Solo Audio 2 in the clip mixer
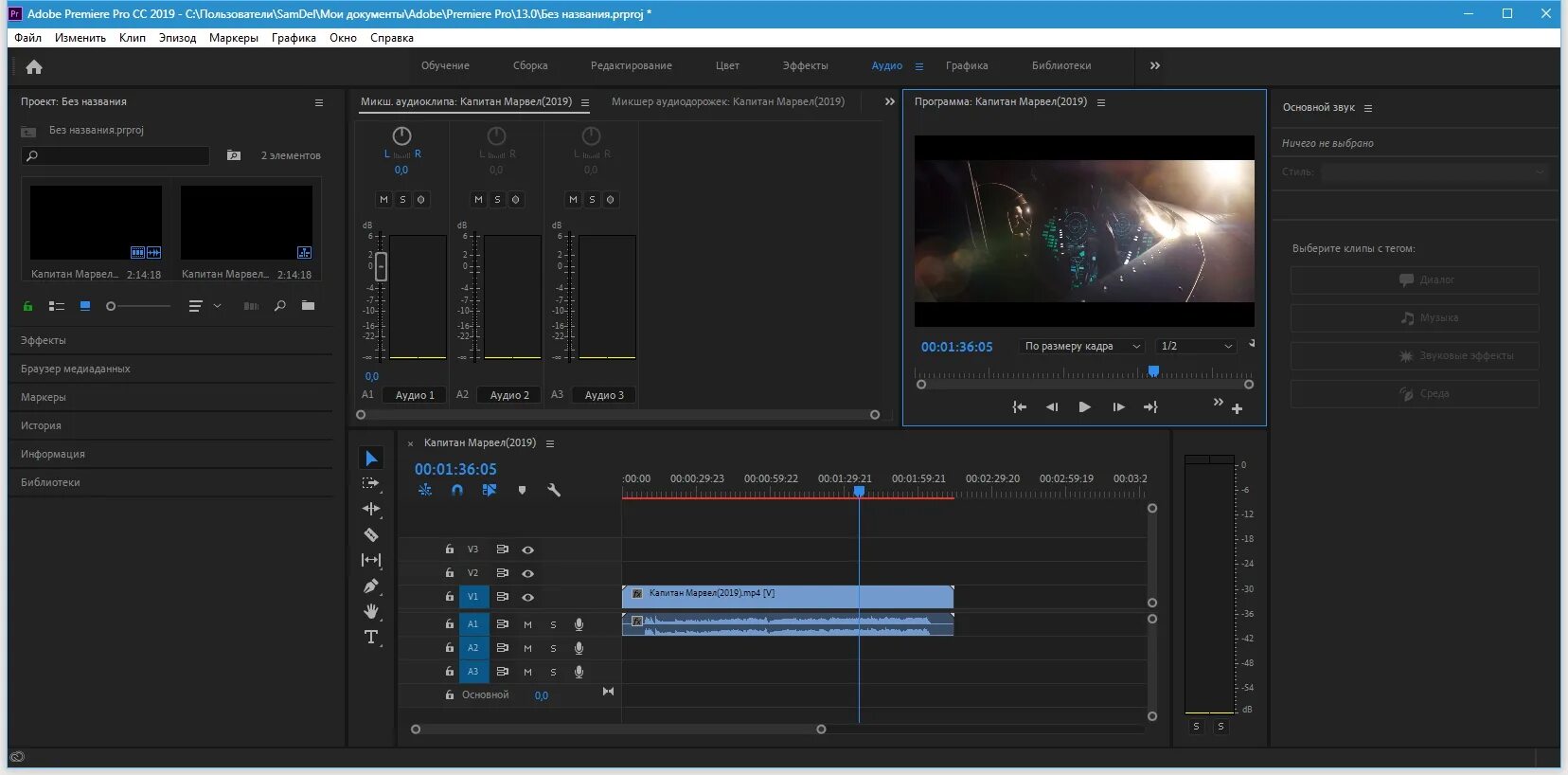The image size is (1568, 775). point(497,200)
